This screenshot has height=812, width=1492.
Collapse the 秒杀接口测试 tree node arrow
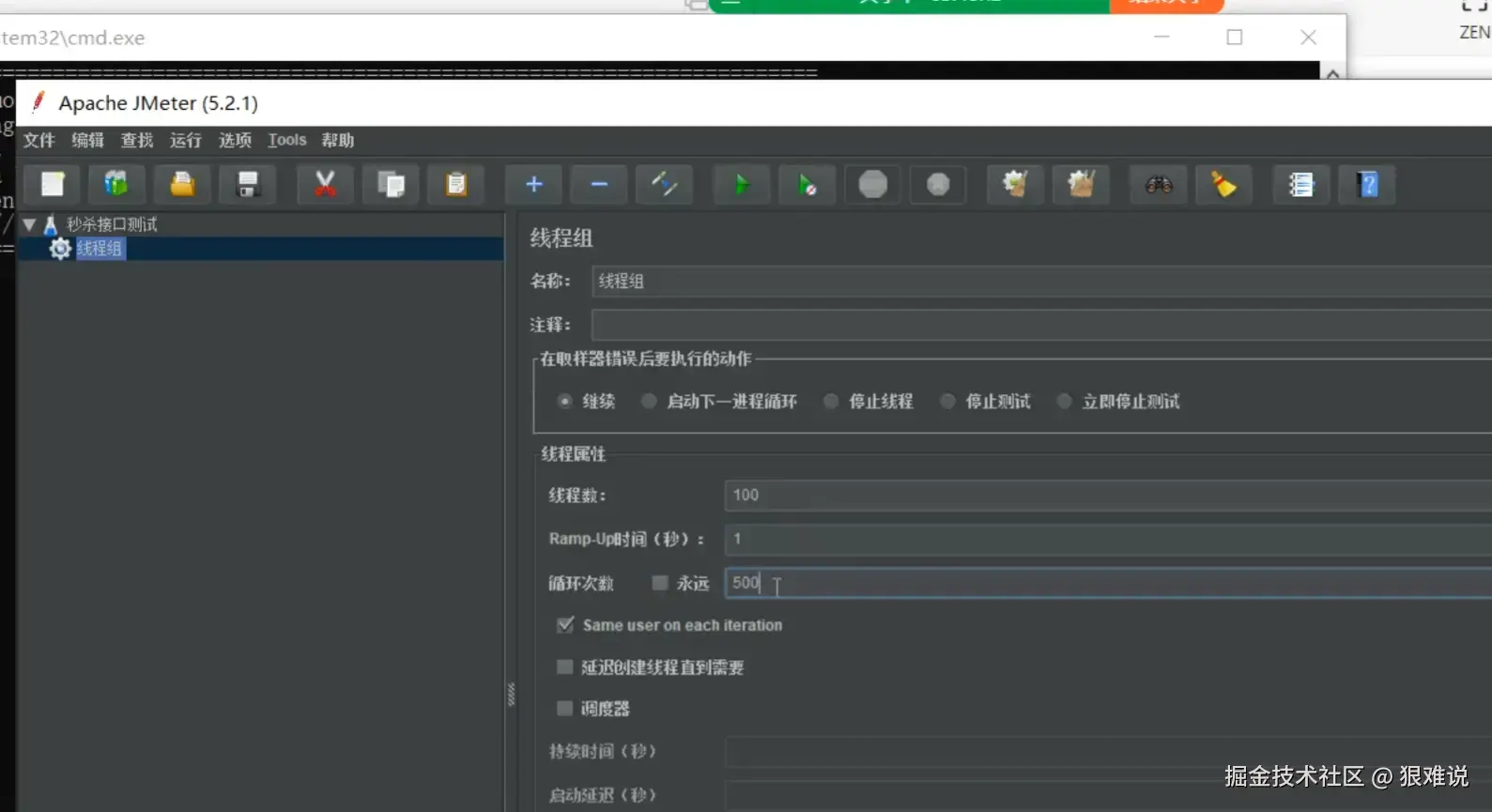pos(29,224)
